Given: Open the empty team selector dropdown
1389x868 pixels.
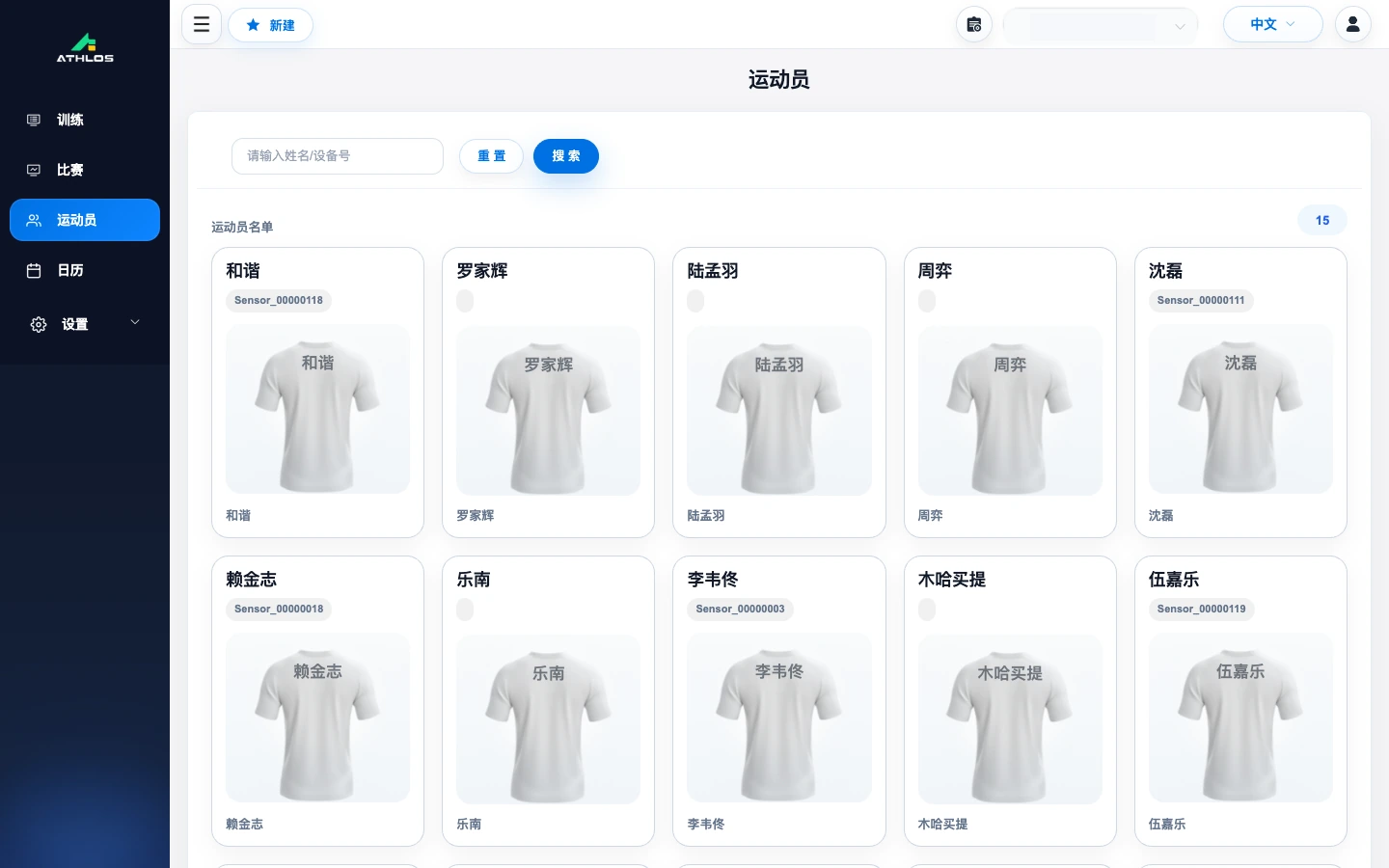Looking at the screenshot, I should pyautogui.click(x=1101, y=25).
